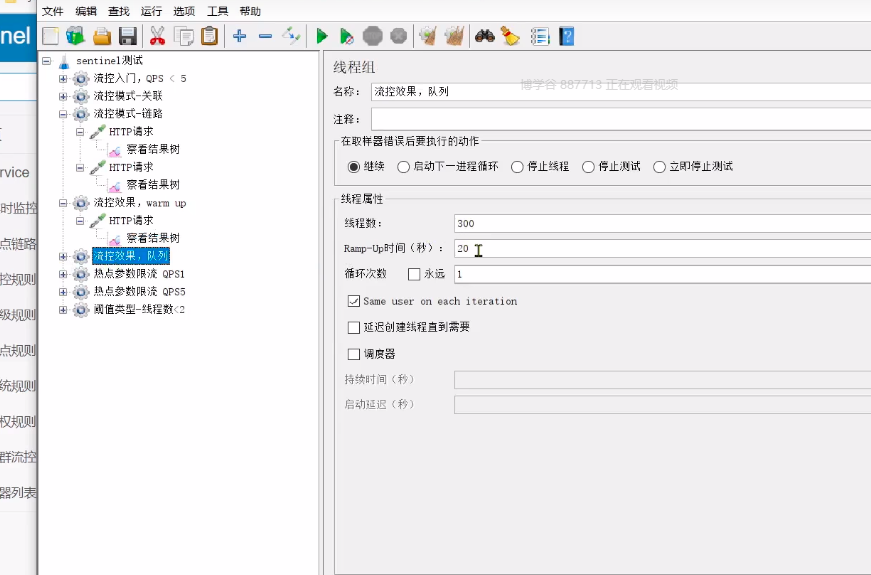This screenshot has width=871, height=575.
Task: Collapse 流控效果, warm up node
Action: [x=63, y=203]
